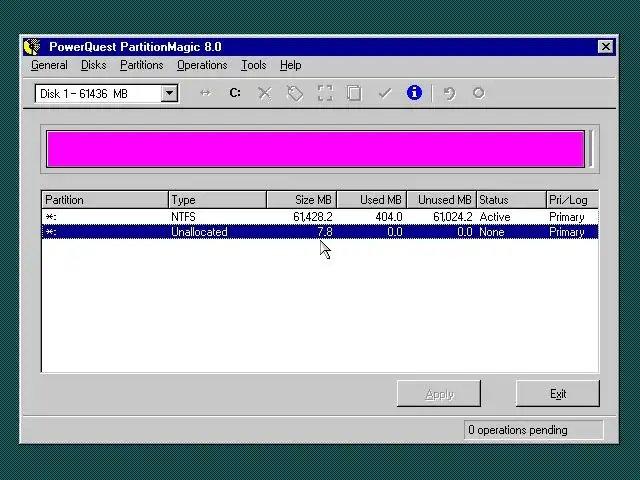Click the PartitionMagic title bar icon

32,47
